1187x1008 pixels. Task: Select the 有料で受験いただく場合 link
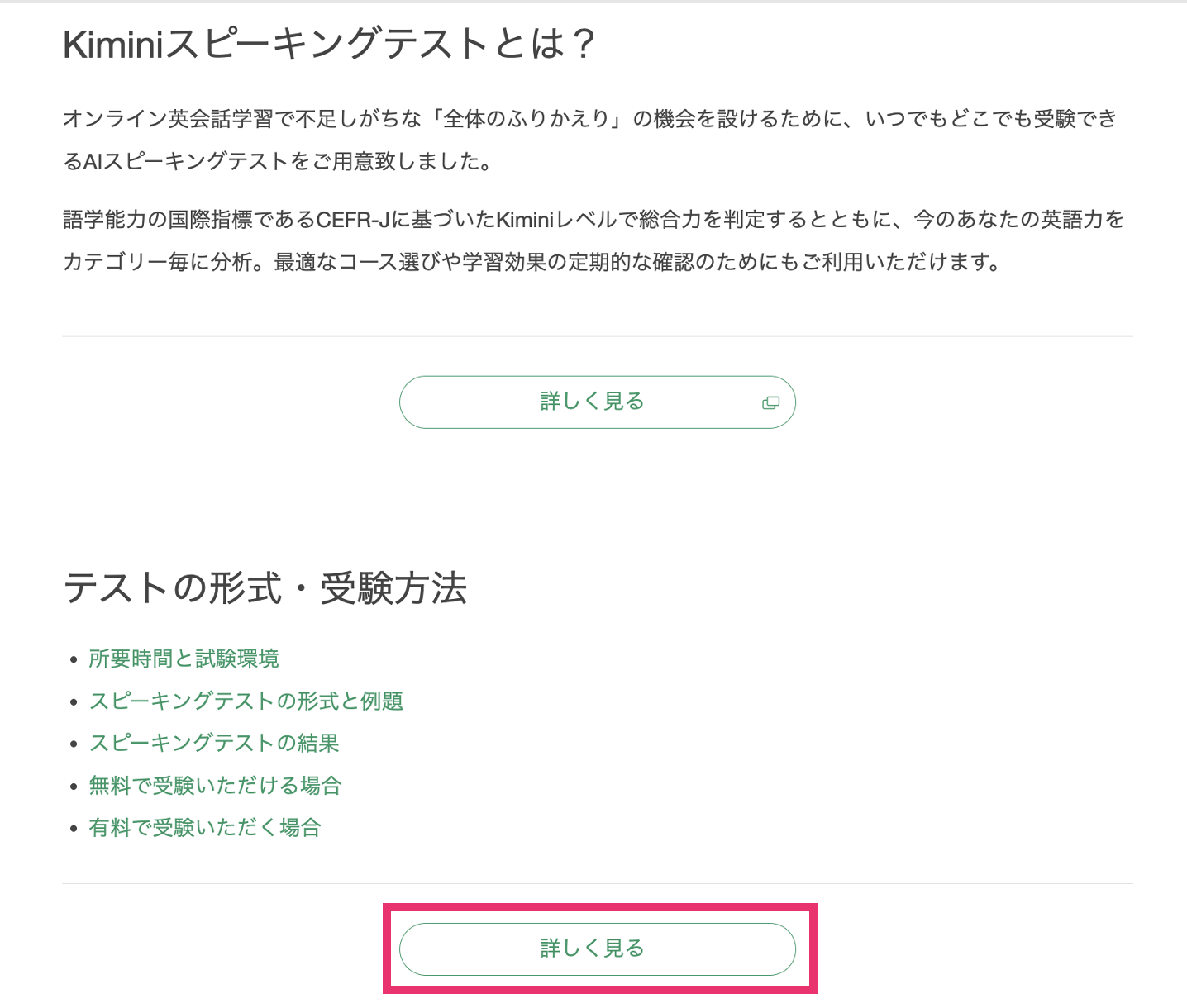pyautogui.click(x=205, y=827)
